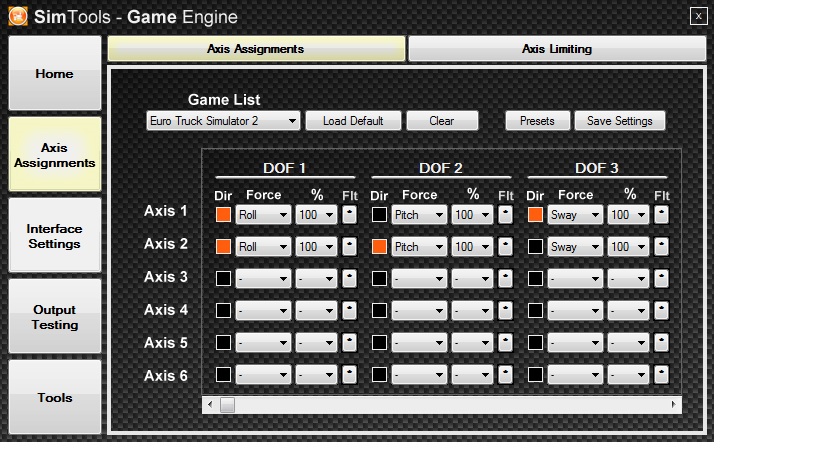This screenshot has height=460, width=816.
Task: Click the SimTools logo icon in title bar
Action: click(17, 17)
